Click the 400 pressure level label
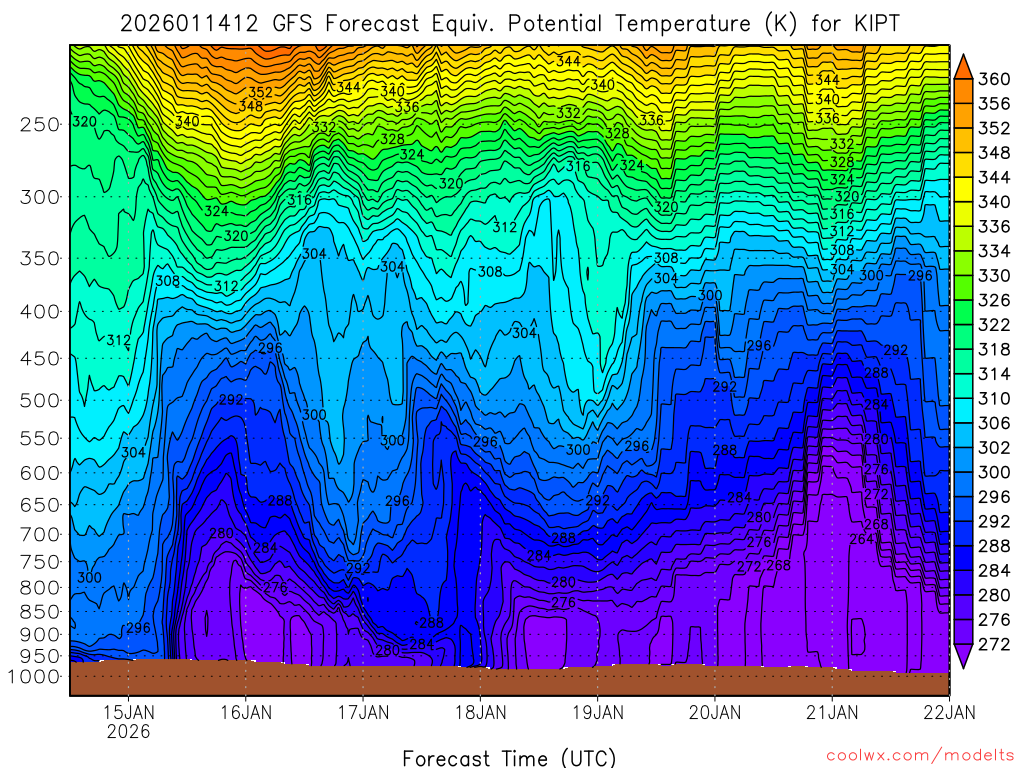1024x768 pixels. (x=39, y=312)
